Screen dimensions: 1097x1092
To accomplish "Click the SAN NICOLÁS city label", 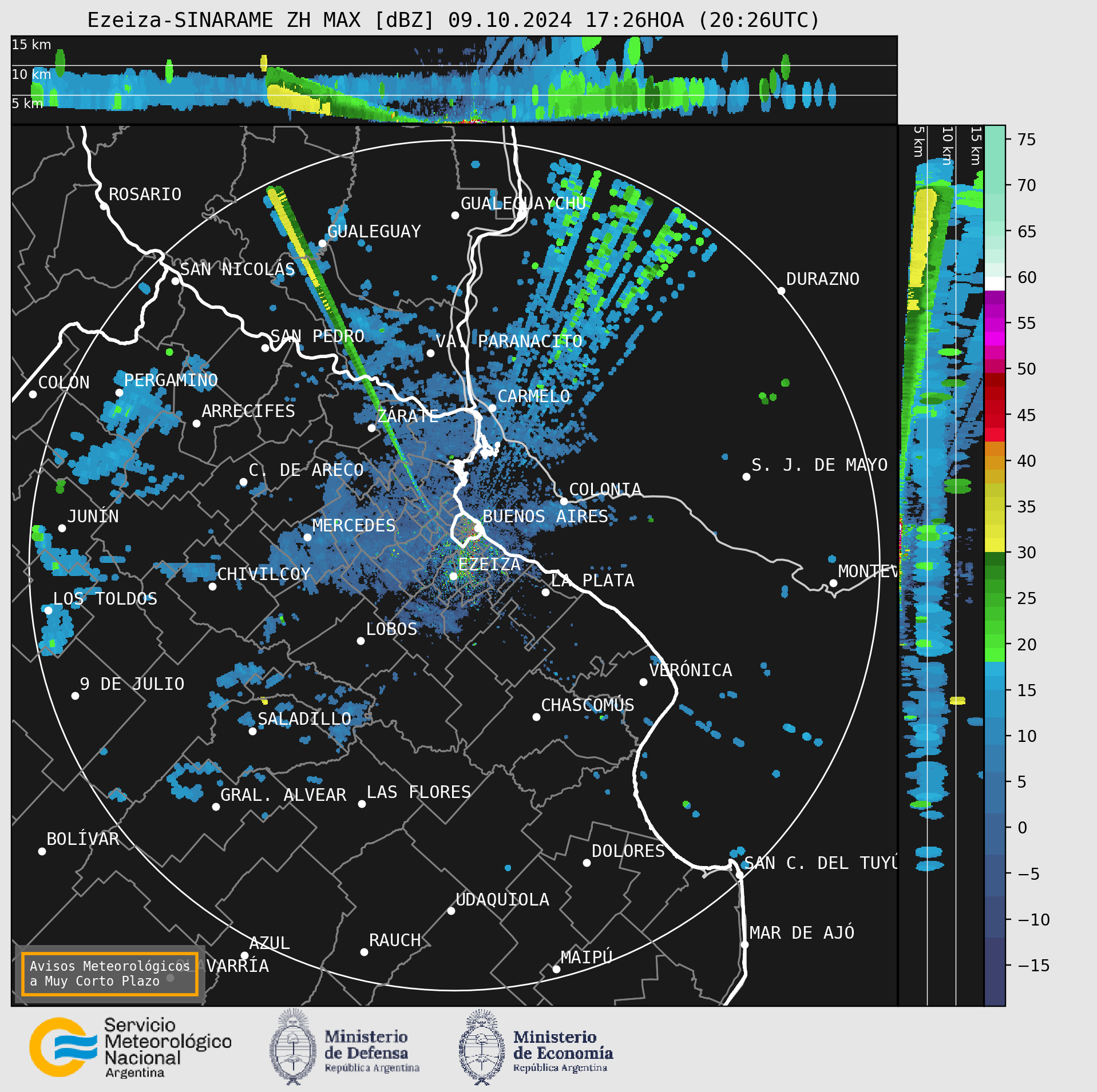I will (237, 269).
